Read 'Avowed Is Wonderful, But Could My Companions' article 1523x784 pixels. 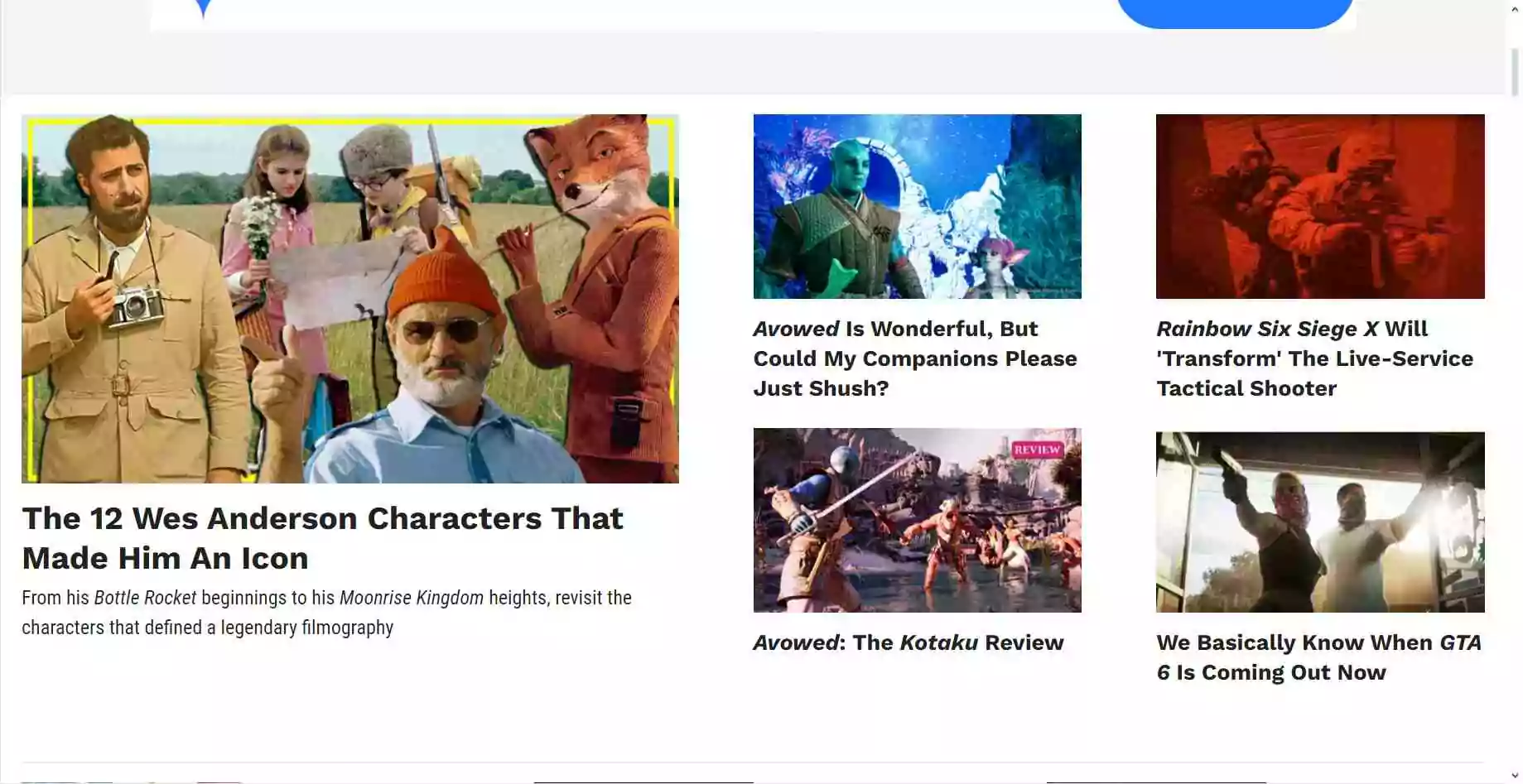coord(915,358)
